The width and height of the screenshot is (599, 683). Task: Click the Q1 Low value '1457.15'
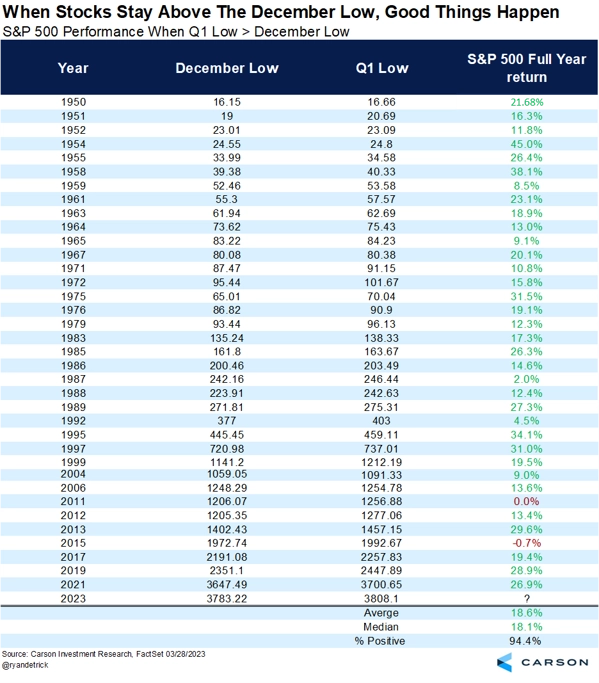point(381,529)
